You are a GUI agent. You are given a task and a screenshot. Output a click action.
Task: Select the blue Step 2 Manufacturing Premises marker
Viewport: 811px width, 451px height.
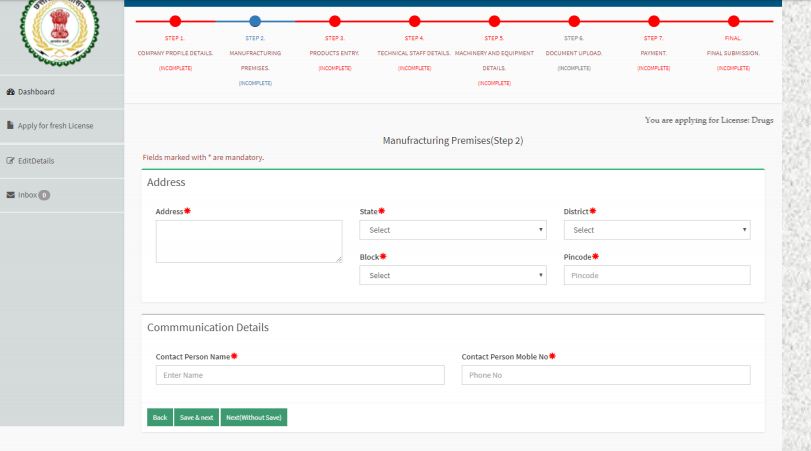coord(255,20)
